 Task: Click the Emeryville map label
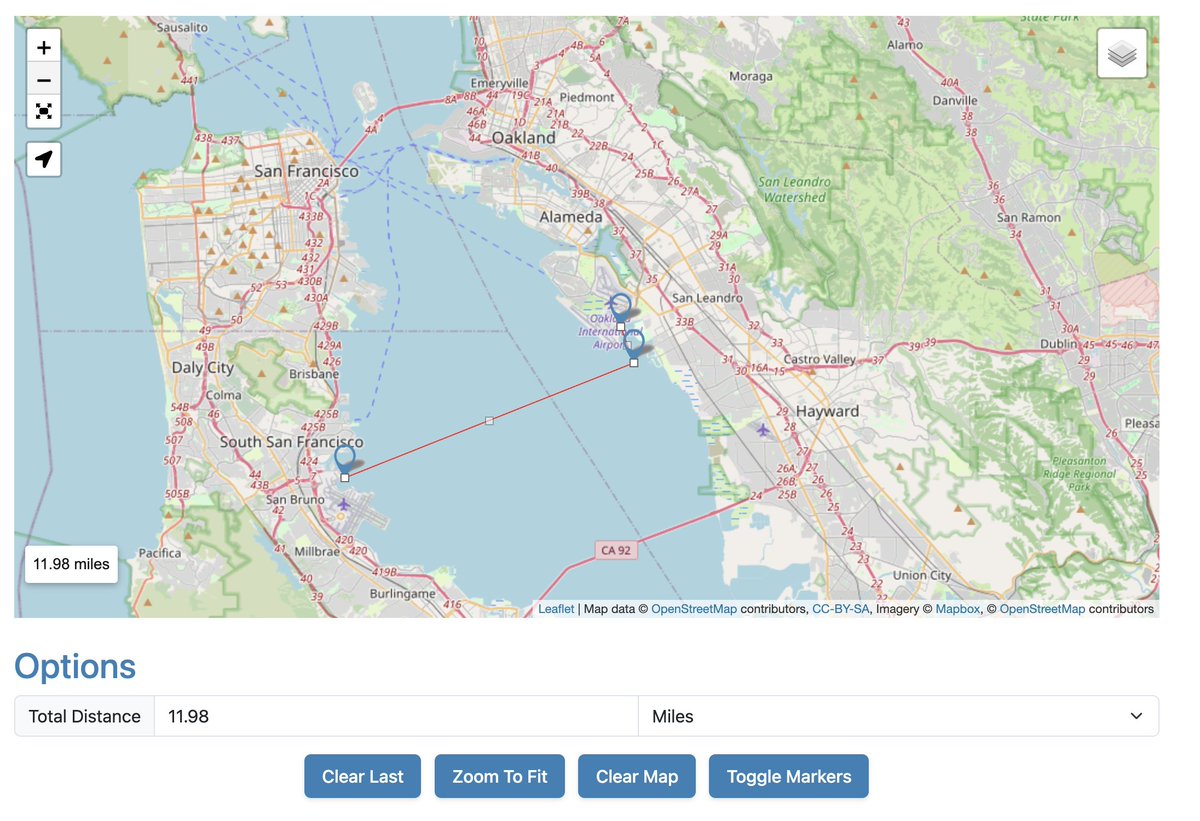tap(499, 83)
